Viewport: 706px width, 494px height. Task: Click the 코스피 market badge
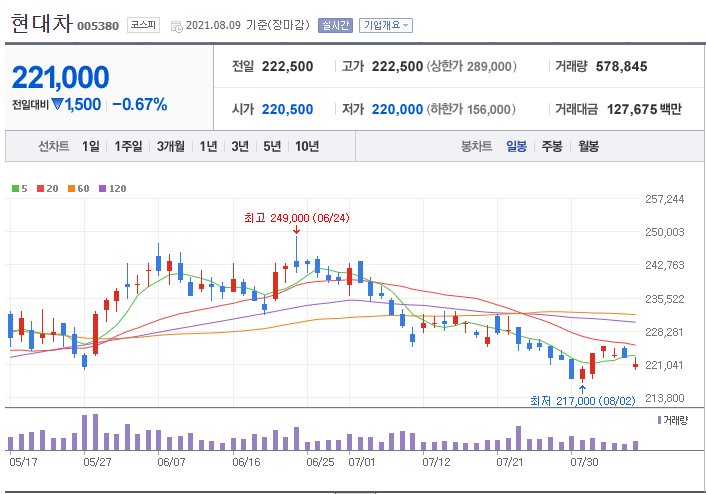(143, 25)
